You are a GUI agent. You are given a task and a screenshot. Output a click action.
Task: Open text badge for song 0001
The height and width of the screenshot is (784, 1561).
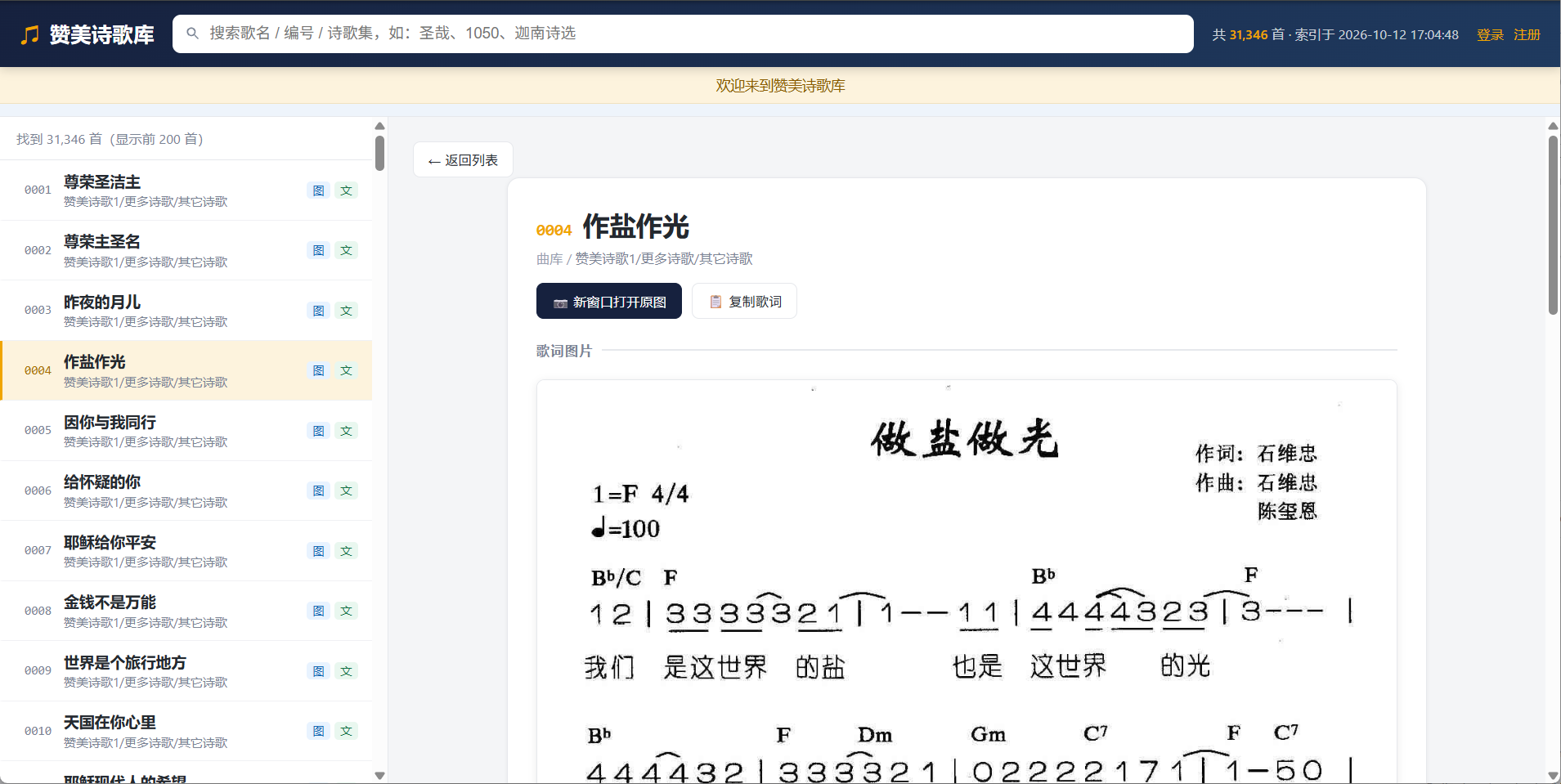(x=347, y=190)
